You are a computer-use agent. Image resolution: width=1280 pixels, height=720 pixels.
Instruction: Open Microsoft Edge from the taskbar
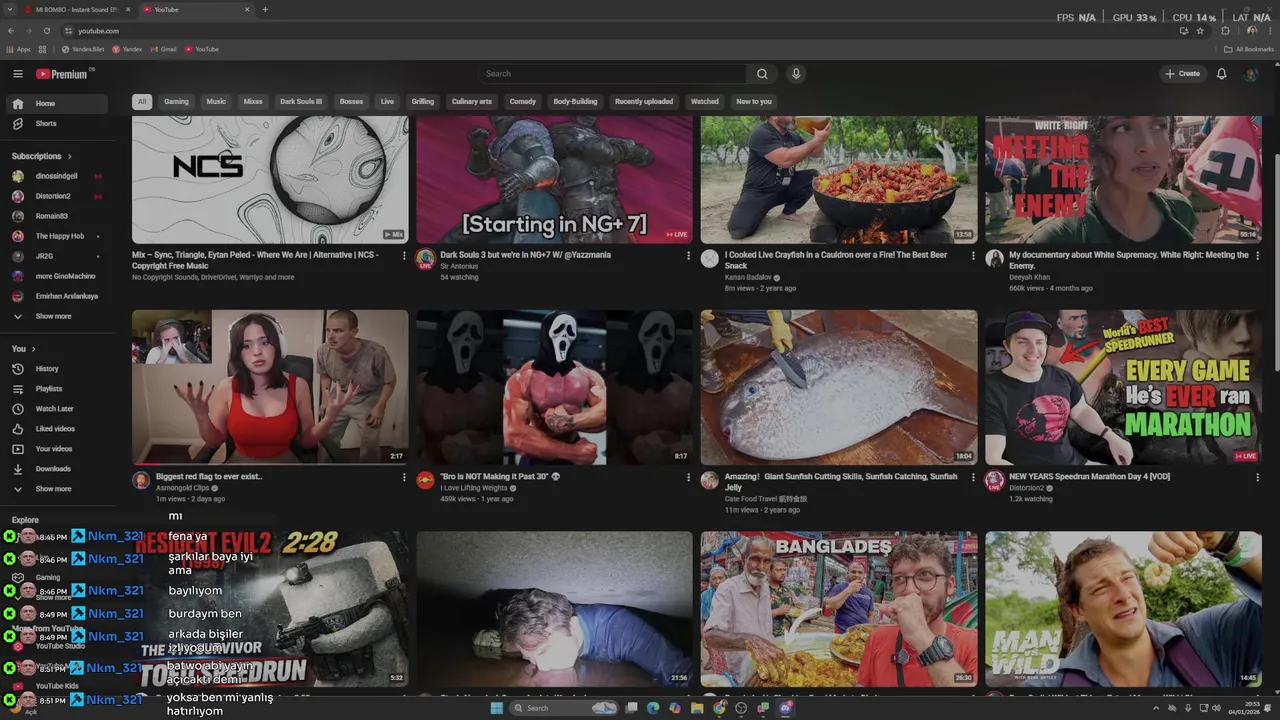(x=653, y=708)
